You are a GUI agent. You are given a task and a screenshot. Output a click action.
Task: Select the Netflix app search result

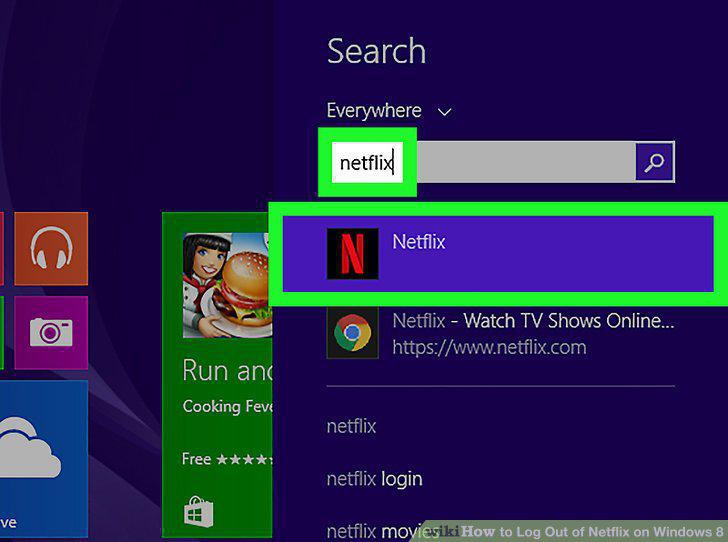(498, 254)
